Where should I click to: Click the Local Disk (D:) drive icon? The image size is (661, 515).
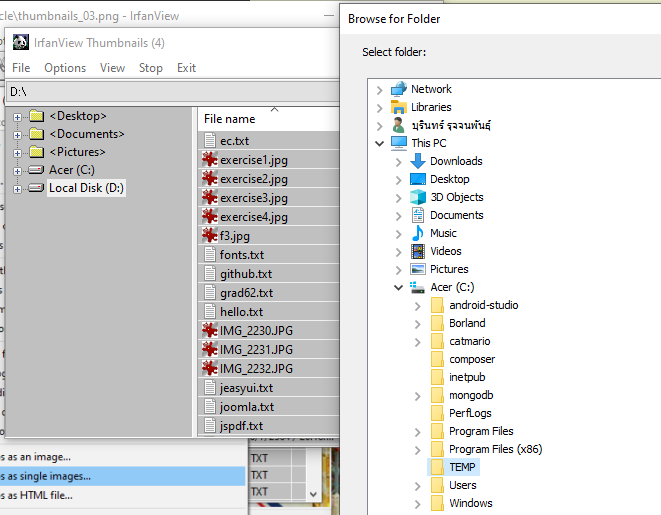pyautogui.click(x=36, y=188)
